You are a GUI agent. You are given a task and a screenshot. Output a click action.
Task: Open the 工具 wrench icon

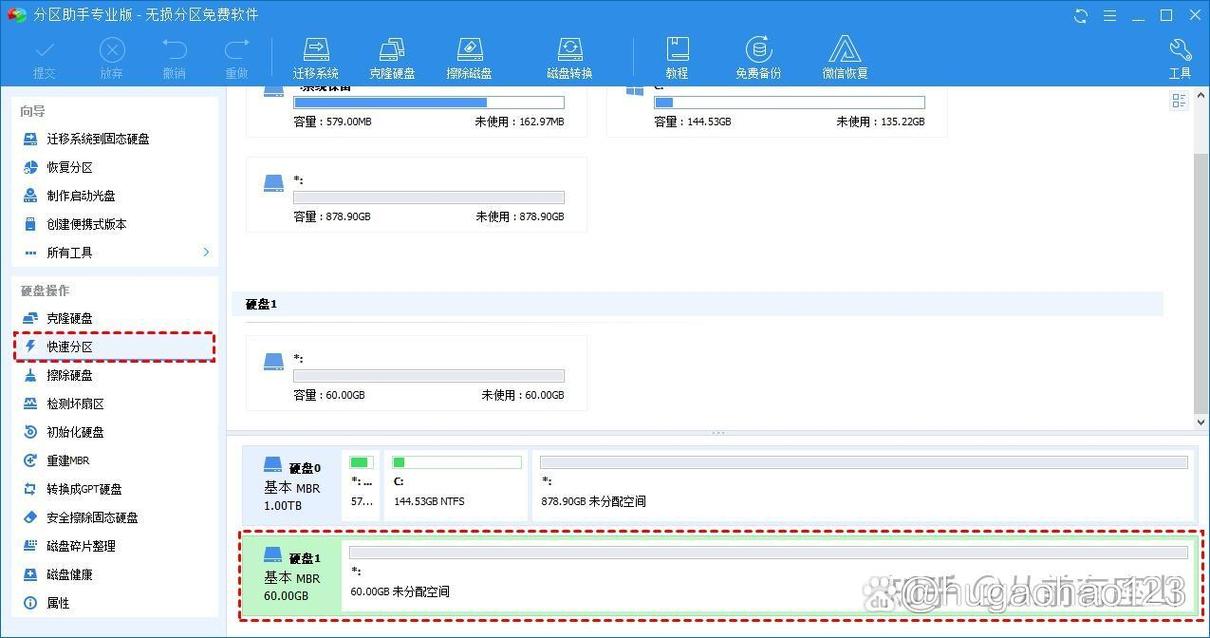pos(1180,57)
